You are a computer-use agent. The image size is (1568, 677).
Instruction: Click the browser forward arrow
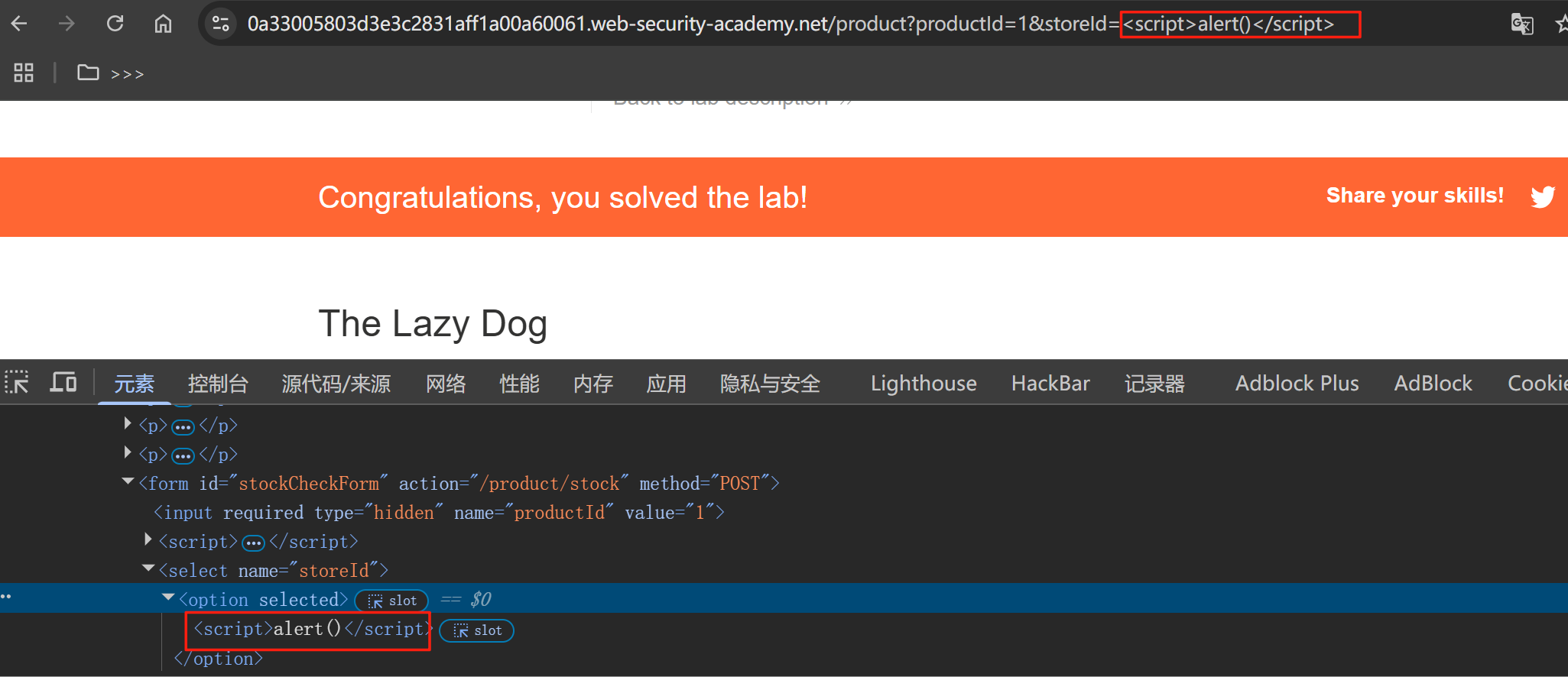67,24
